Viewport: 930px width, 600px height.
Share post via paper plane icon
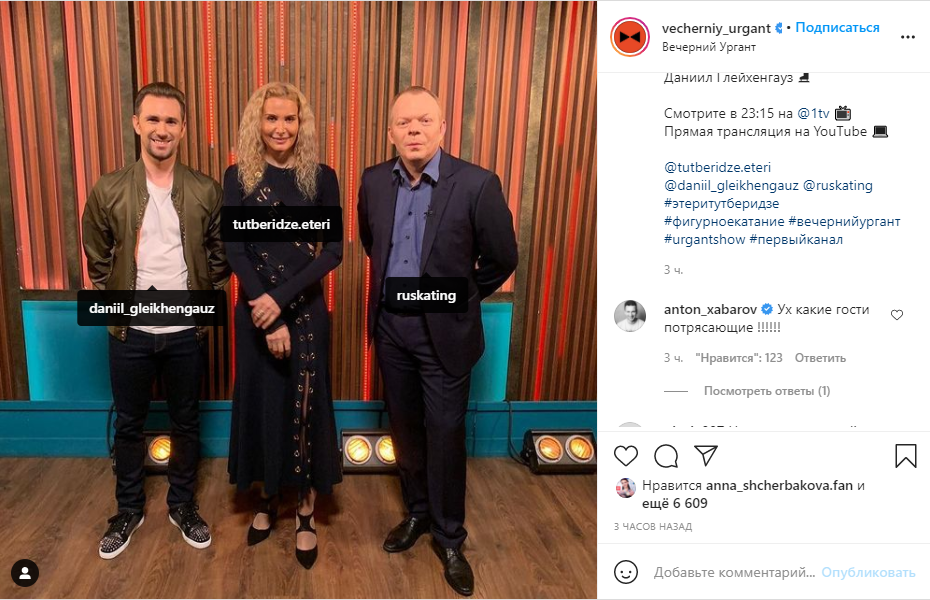706,455
